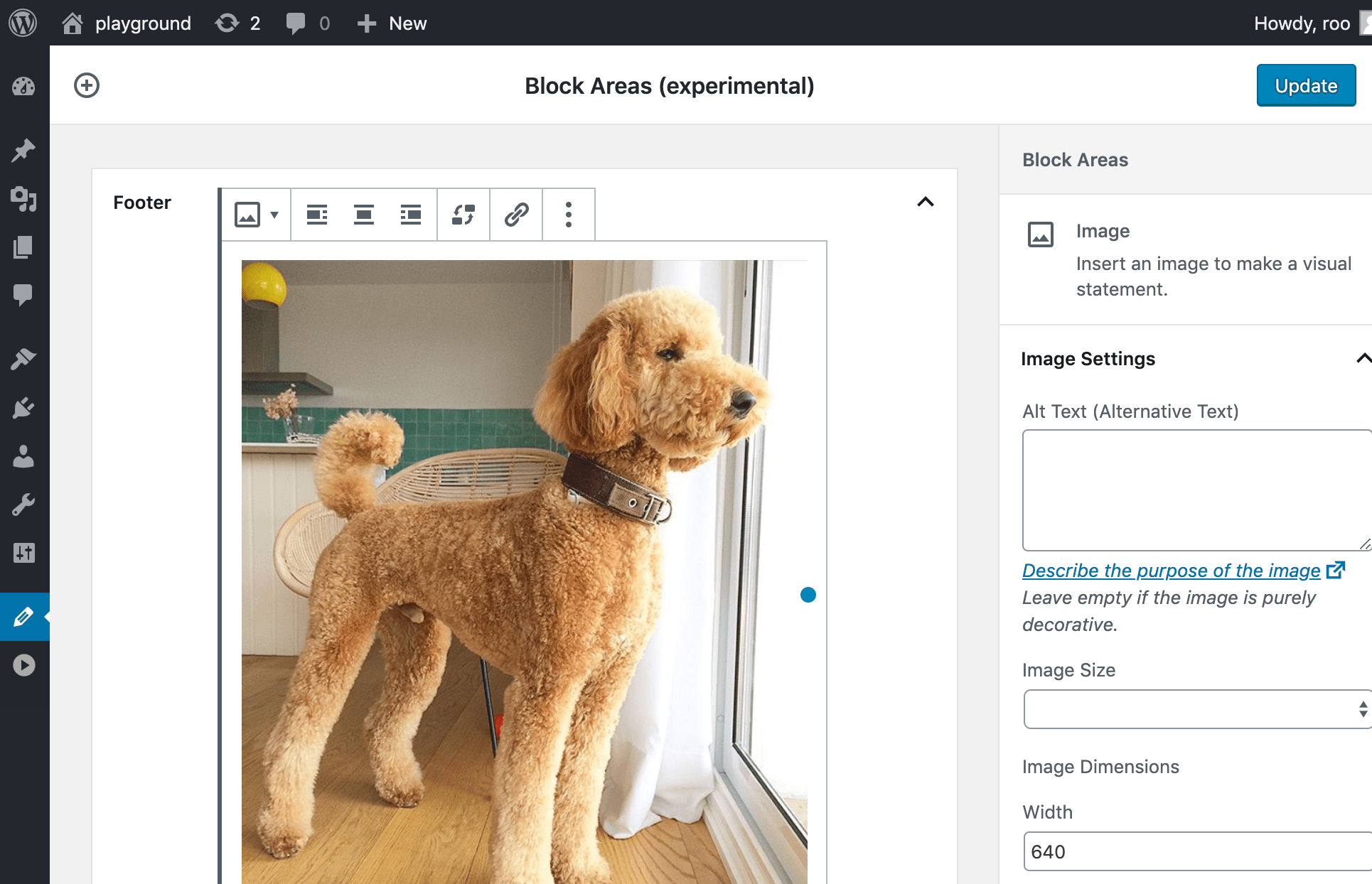Screen dimensions: 1372x884
Task: Open Dashboard from sidebar gauge icon
Action: 23,87
